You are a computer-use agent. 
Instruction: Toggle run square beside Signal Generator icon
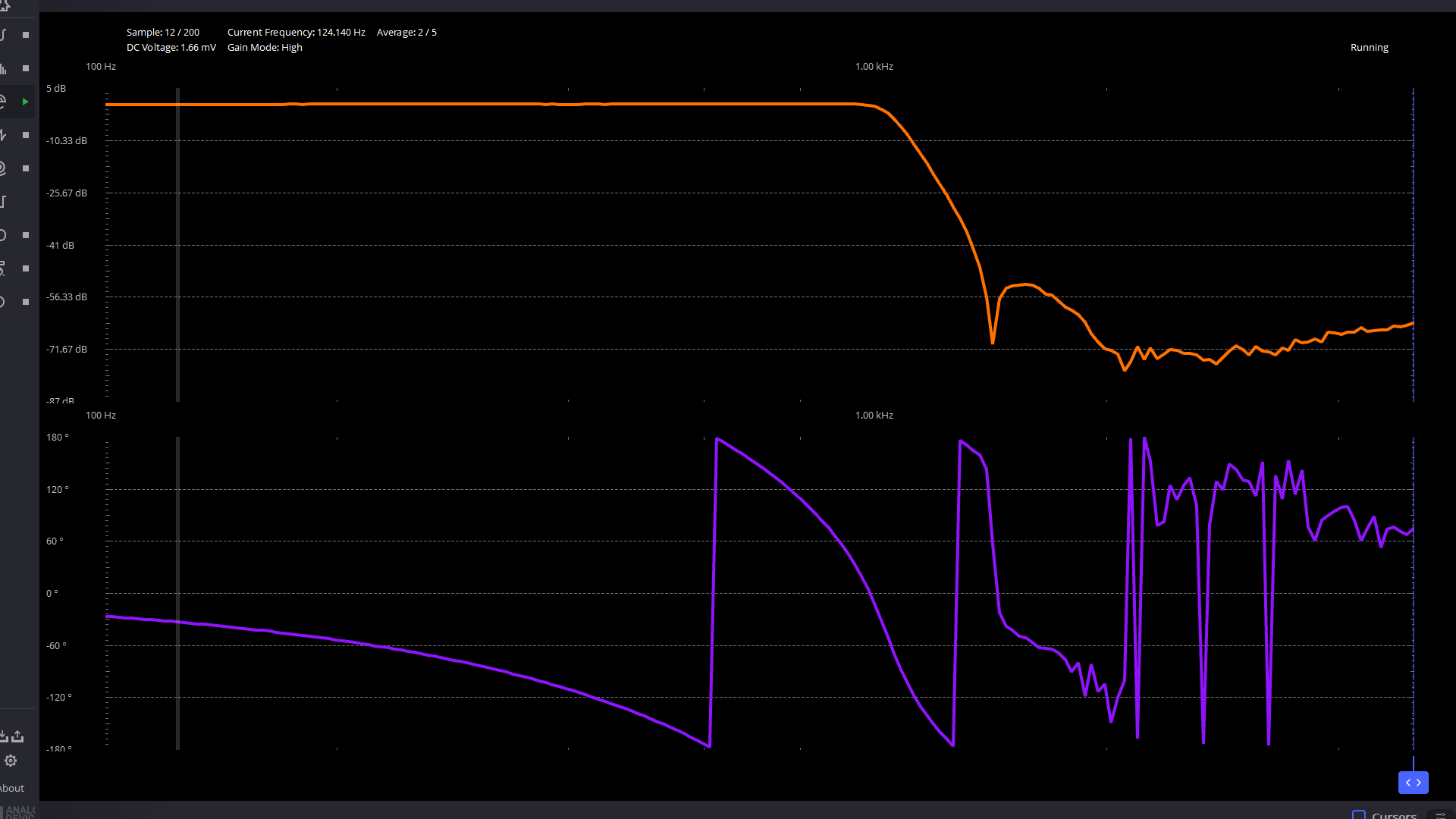pyautogui.click(x=26, y=135)
